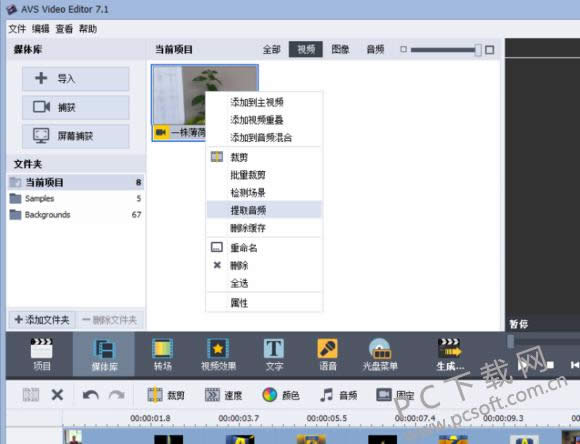This screenshot has height=444, width=580.
Task: Click the thumbnail size slider handle
Action: tap(478, 50)
